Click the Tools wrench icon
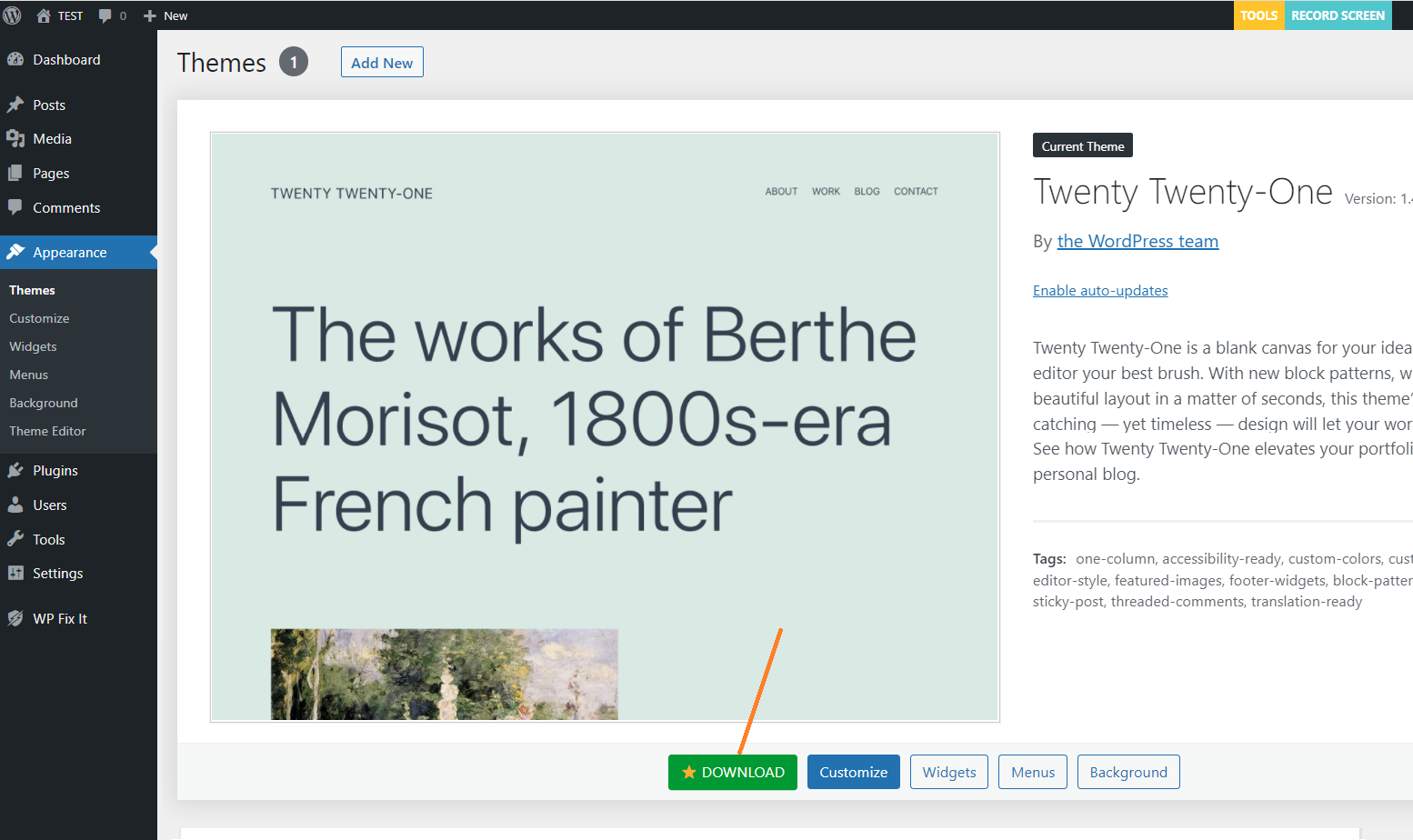Screen dimensions: 1413x840 point(15,539)
